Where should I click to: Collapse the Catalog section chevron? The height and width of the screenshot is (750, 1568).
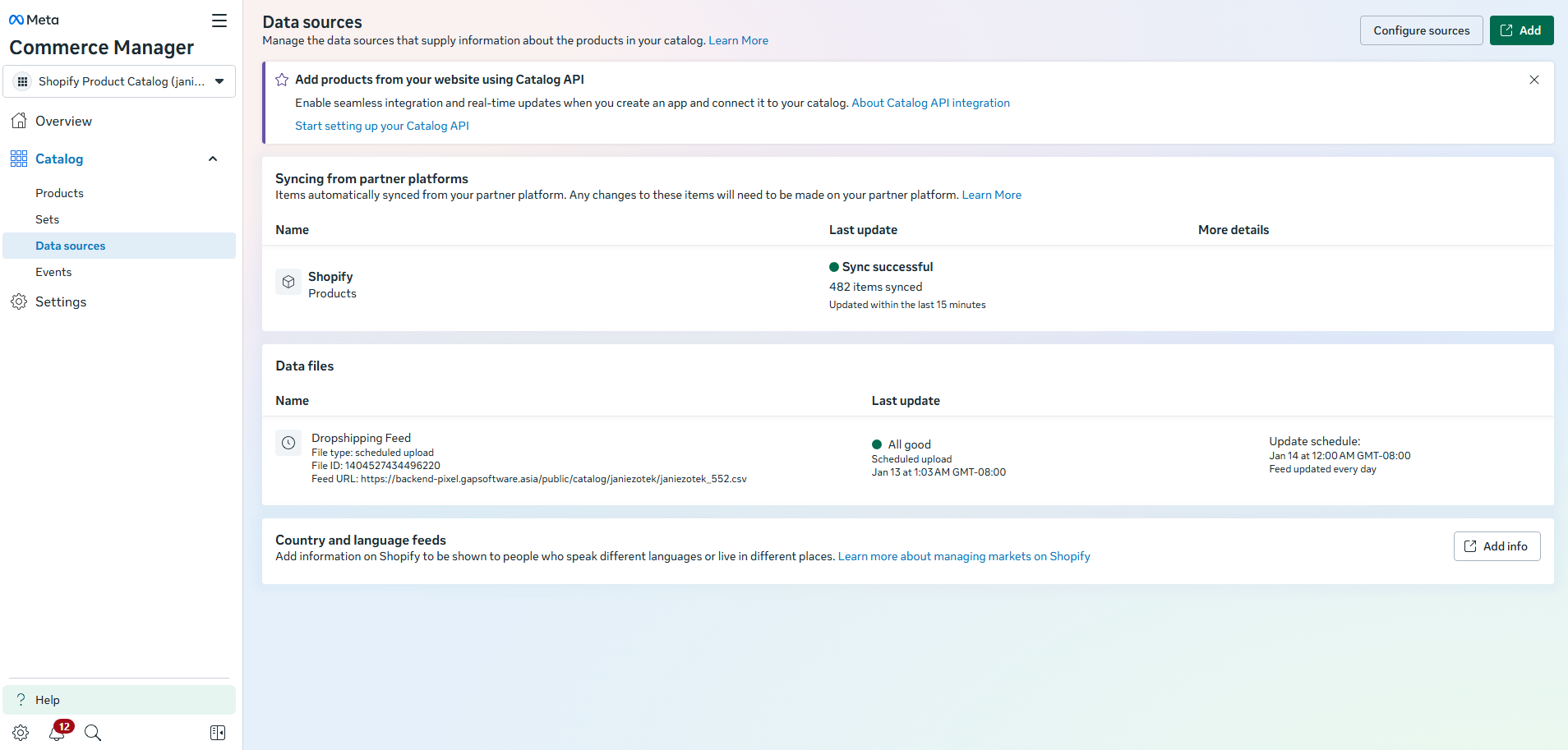point(213,159)
